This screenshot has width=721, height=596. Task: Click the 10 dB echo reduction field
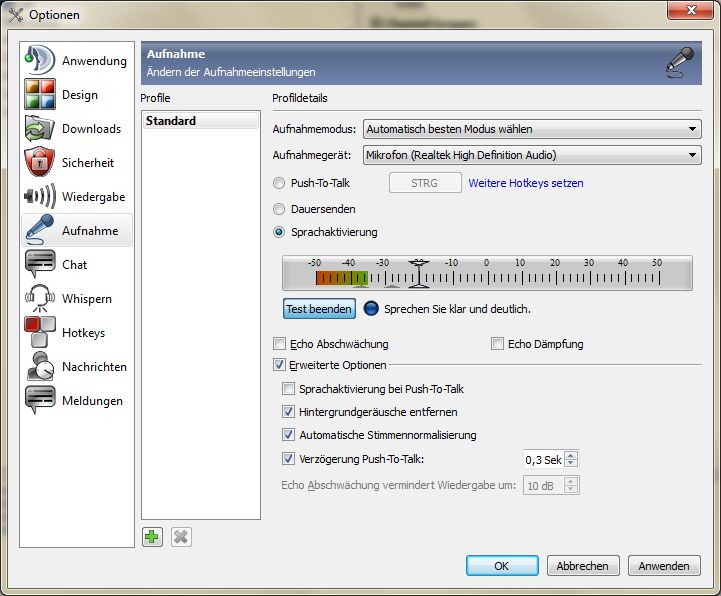(x=544, y=486)
